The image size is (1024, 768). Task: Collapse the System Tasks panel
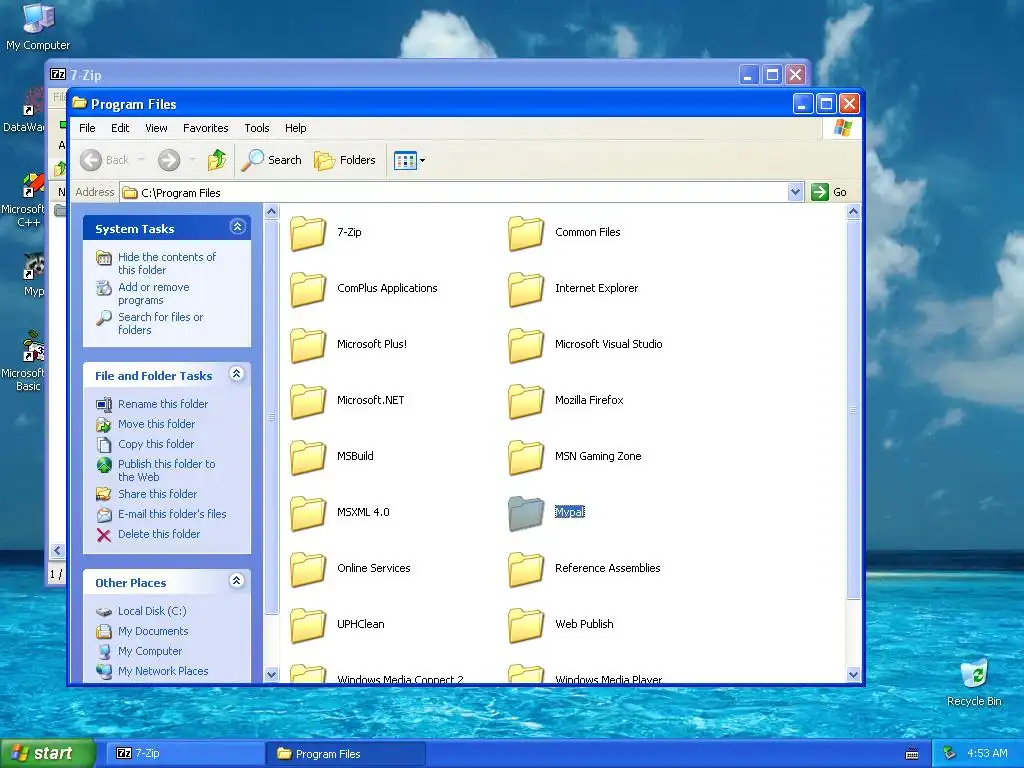pos(237,227)
